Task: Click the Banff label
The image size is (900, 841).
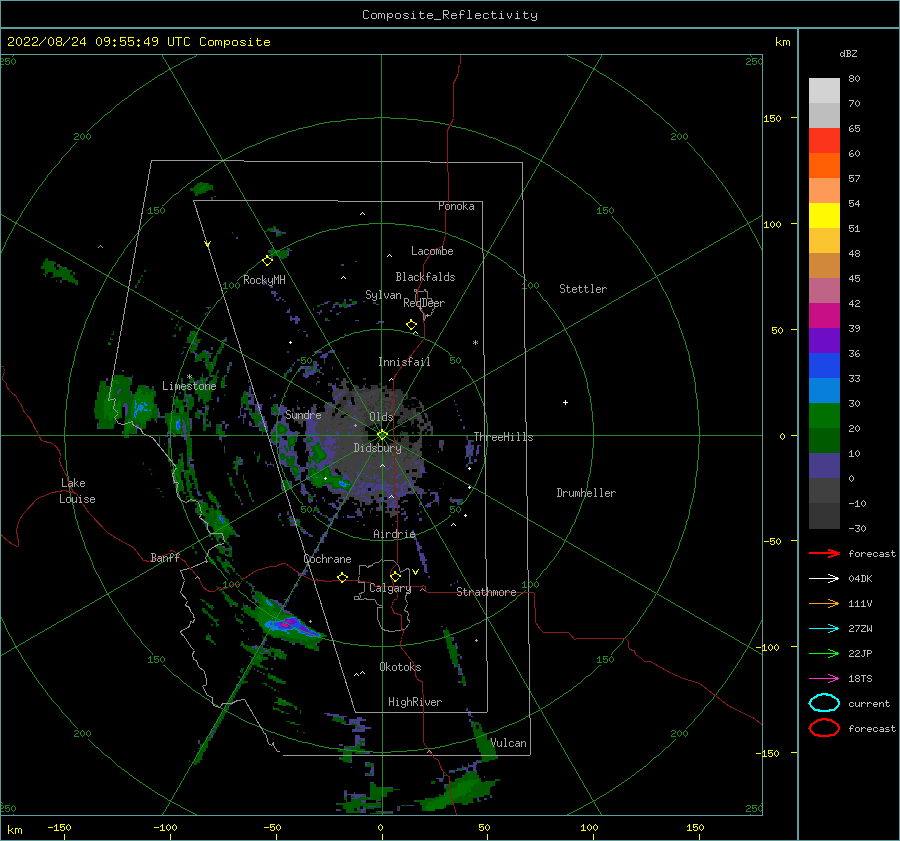Action: pyautogui.click(x=165, y=558)
